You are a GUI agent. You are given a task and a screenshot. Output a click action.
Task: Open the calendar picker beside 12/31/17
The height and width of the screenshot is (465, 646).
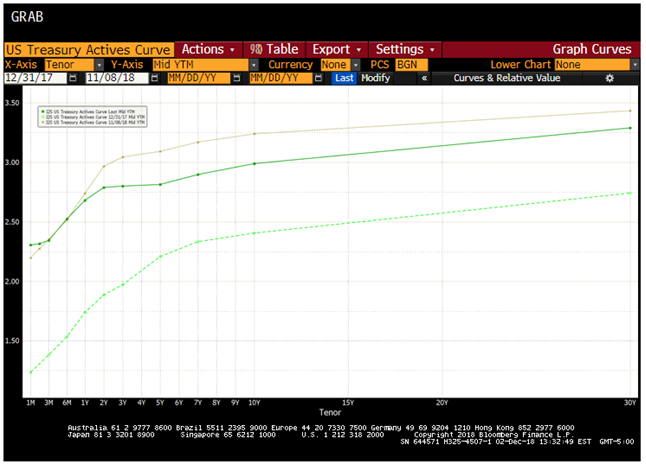coord(73,78)
